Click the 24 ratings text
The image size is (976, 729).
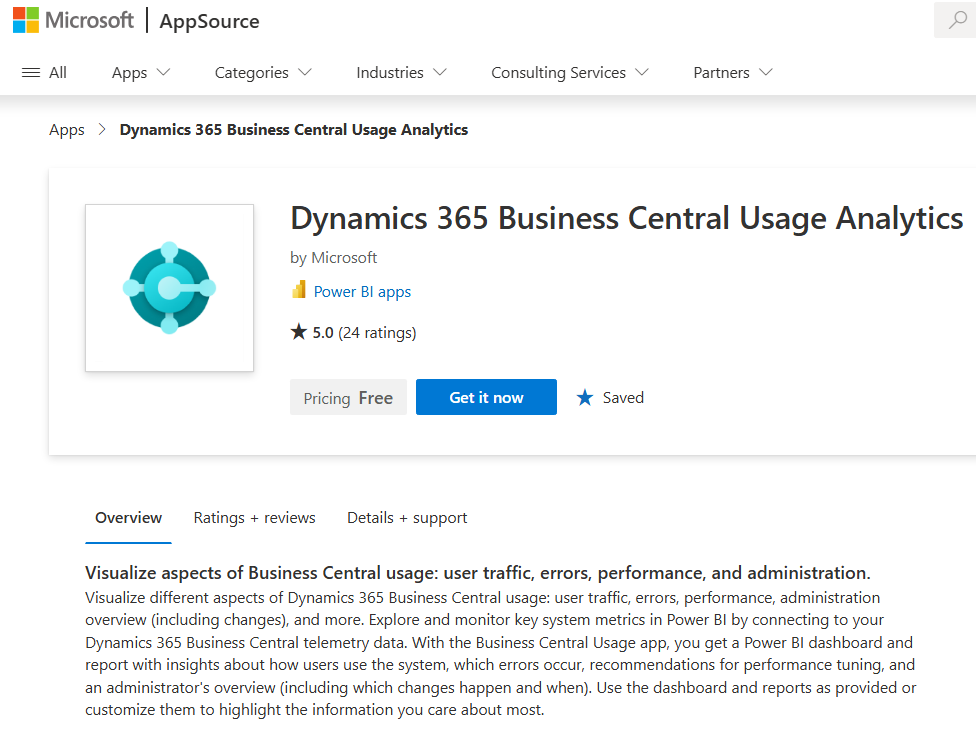(377, 333)
